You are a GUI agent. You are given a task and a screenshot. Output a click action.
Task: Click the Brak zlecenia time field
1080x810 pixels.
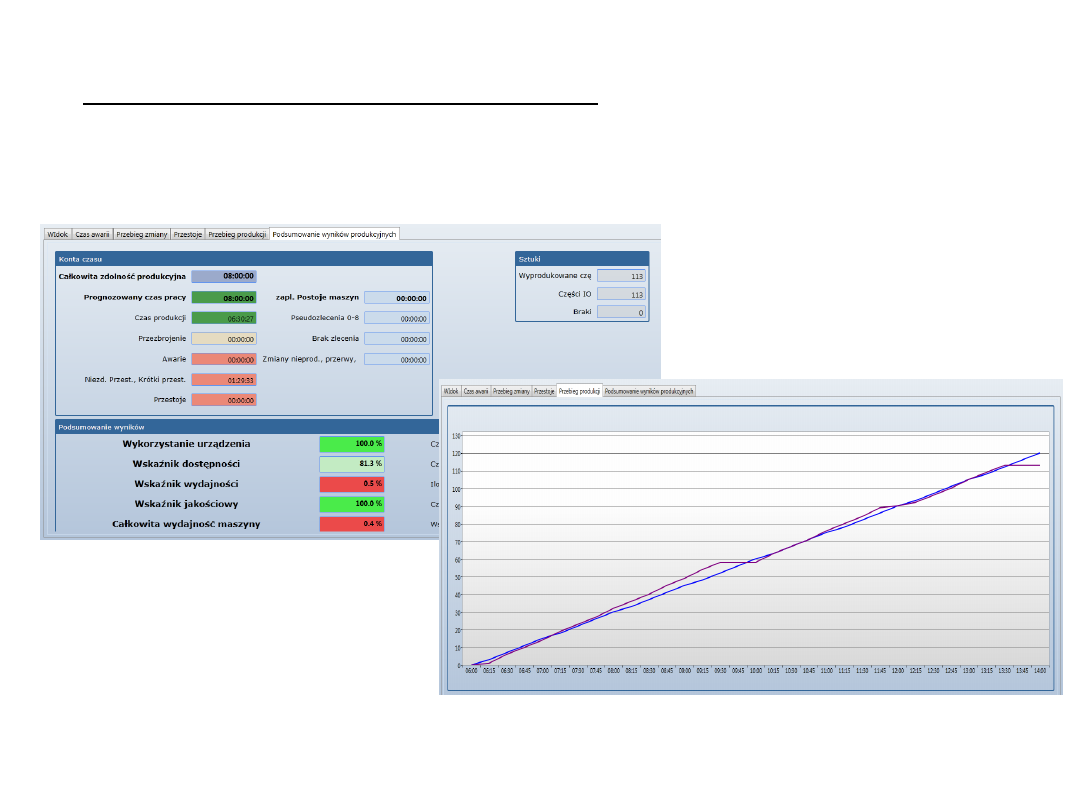396,339
